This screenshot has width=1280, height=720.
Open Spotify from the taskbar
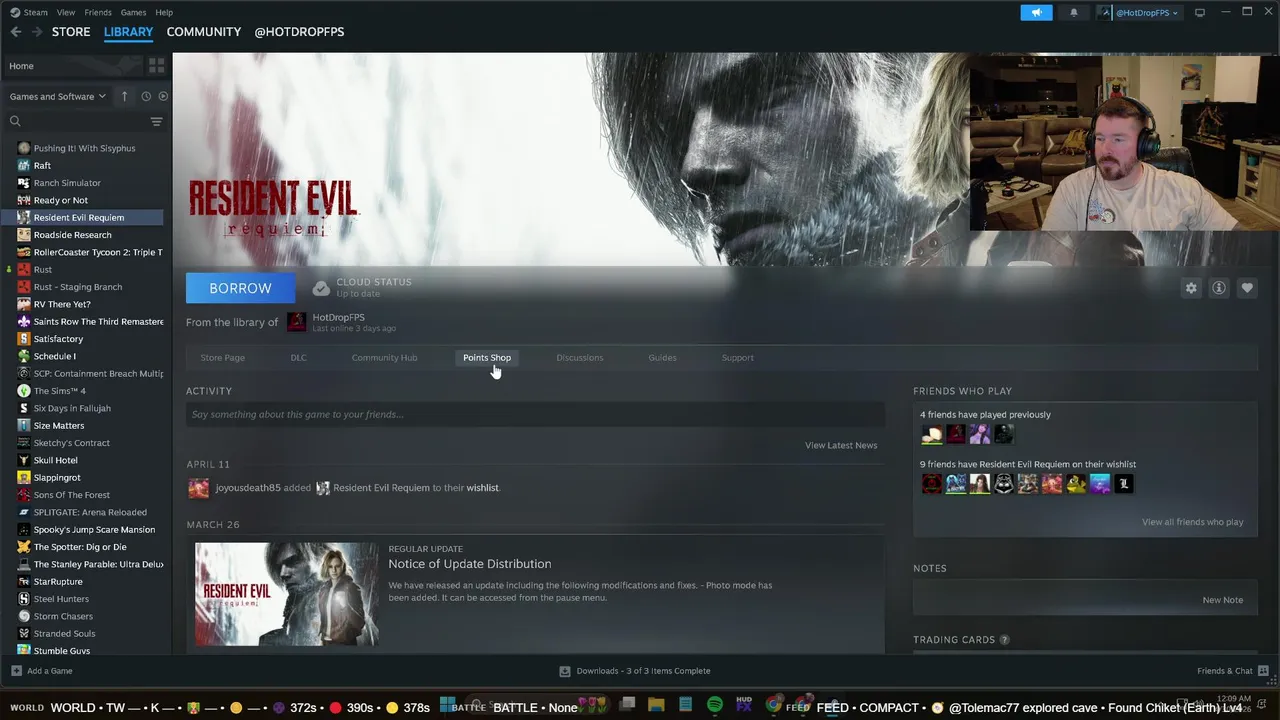(715, 705)
